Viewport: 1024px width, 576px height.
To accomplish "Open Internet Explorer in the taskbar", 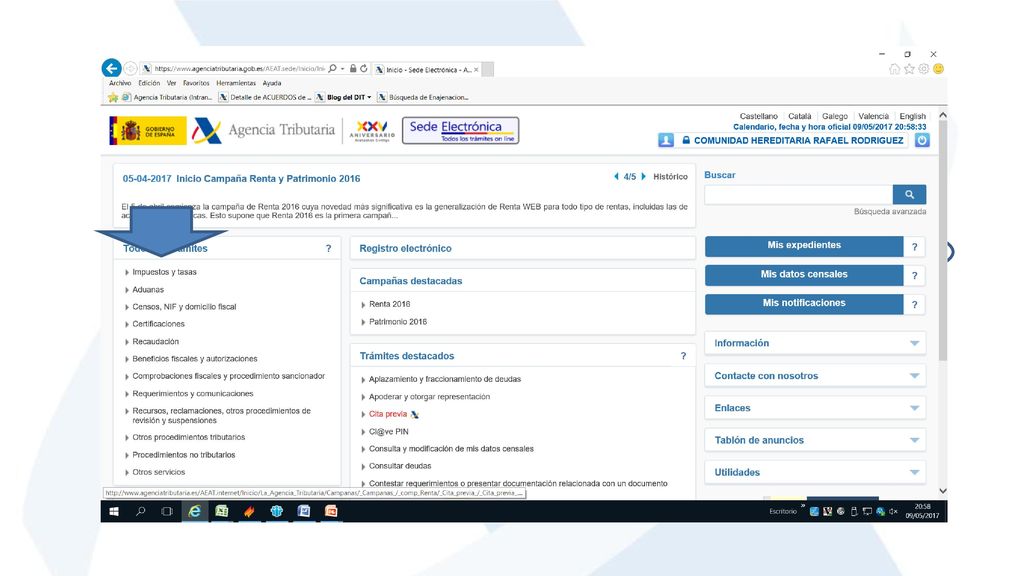I will 195,511.
